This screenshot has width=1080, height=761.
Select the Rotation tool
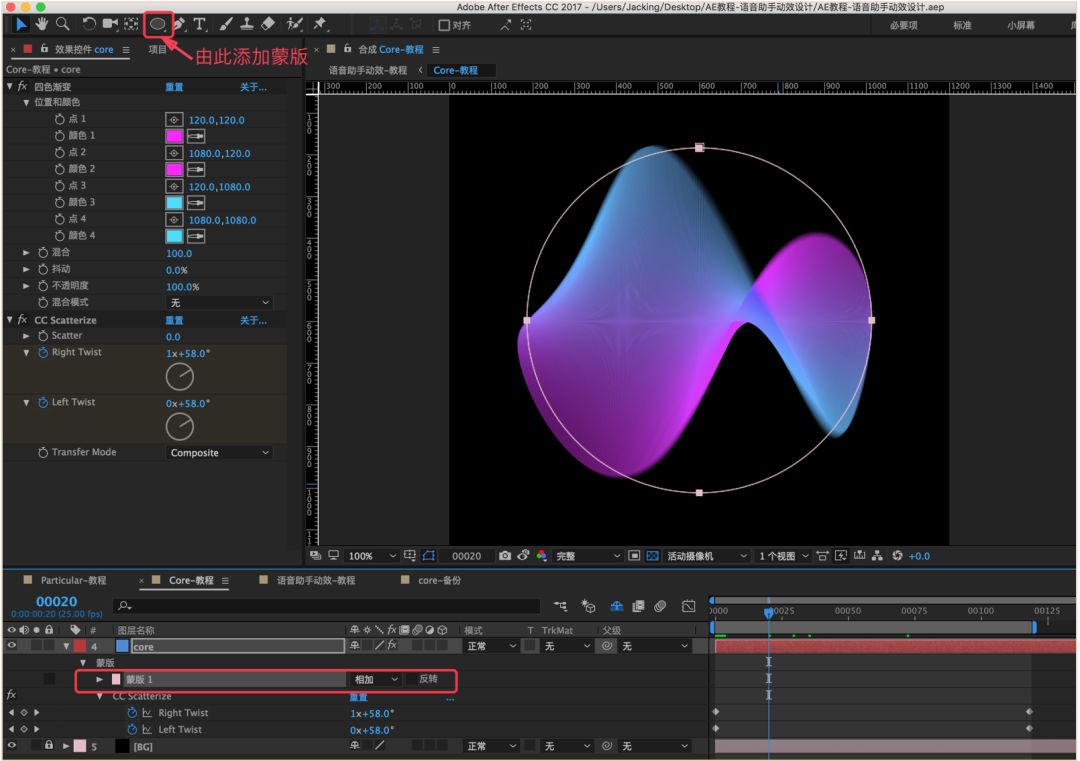89,25
